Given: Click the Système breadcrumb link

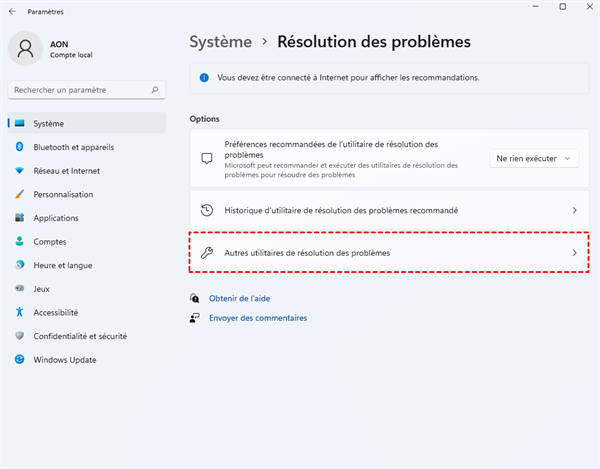Looking at the screenshot, I should pos(221,42).
